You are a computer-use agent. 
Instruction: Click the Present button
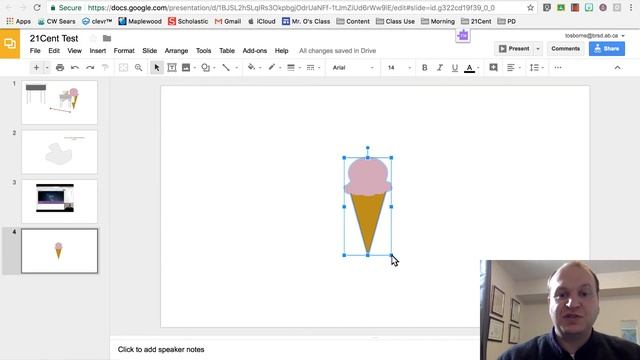(514, 49)
